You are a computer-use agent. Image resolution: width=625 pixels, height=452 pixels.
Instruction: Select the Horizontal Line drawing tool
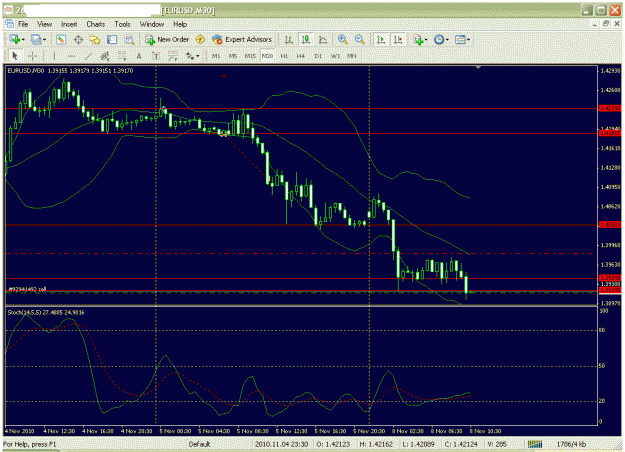[71, 56]
